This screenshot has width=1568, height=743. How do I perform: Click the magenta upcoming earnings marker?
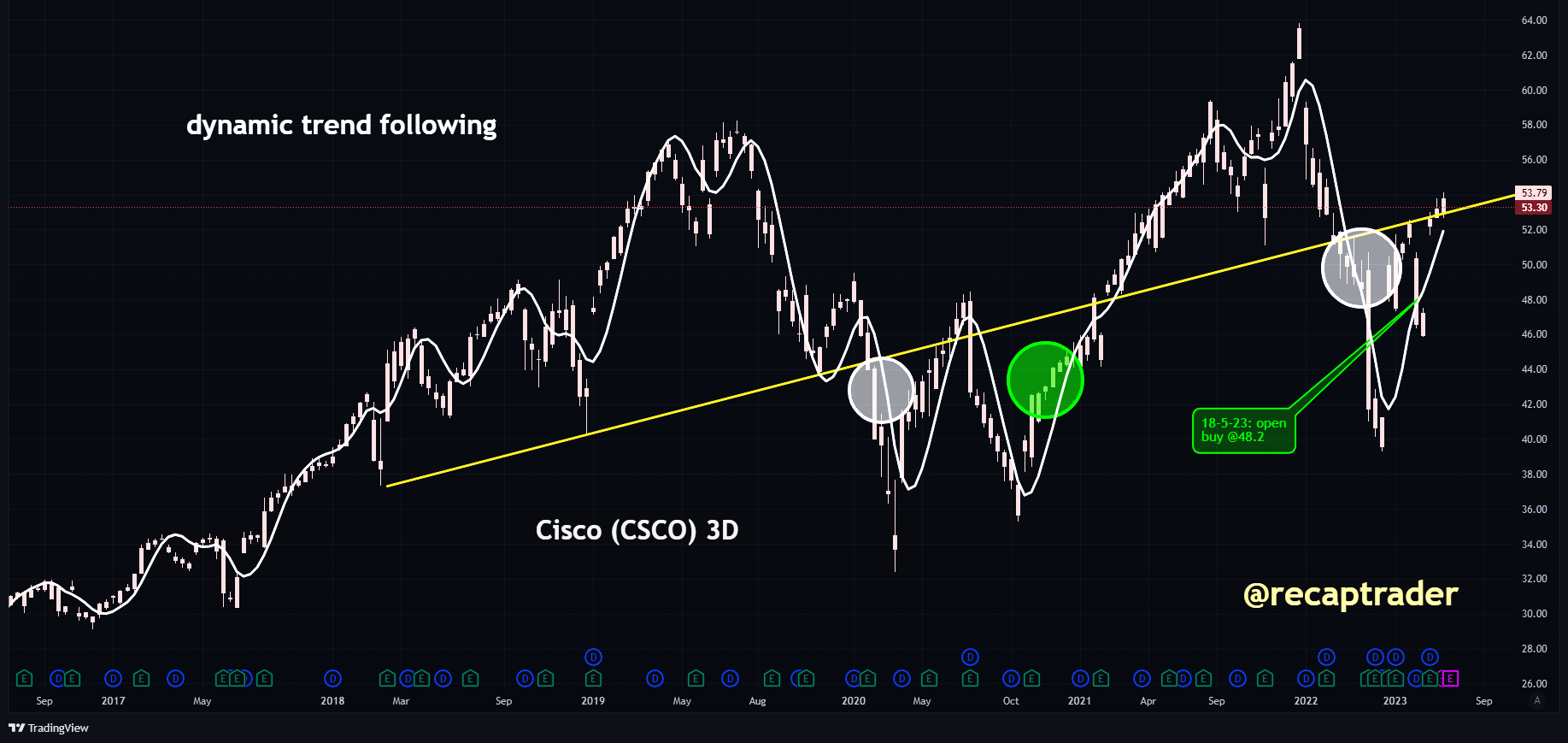tap(1449, 679)
